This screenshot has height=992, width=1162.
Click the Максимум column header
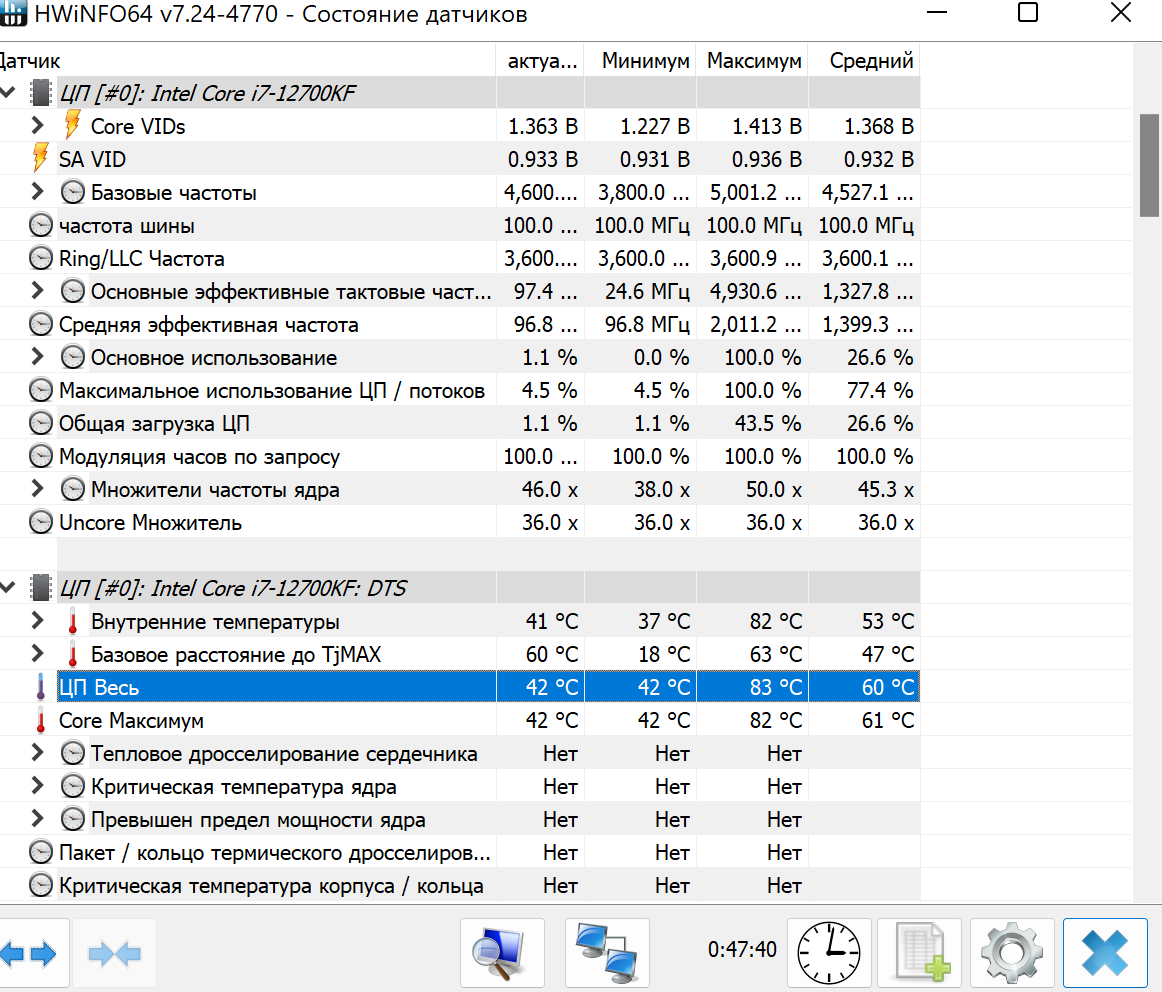(753, 60)
